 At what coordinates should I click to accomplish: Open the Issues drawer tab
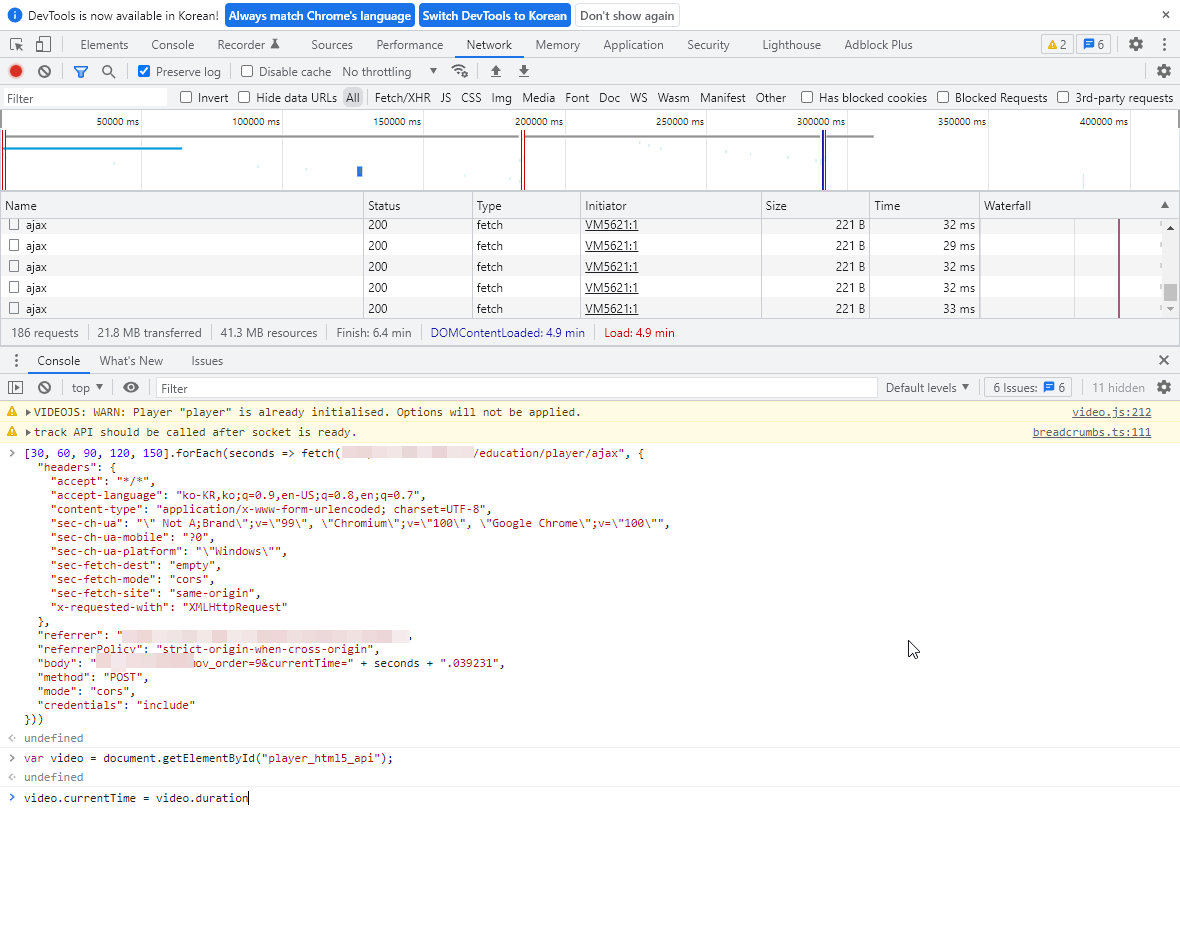(x=207, y=360)
